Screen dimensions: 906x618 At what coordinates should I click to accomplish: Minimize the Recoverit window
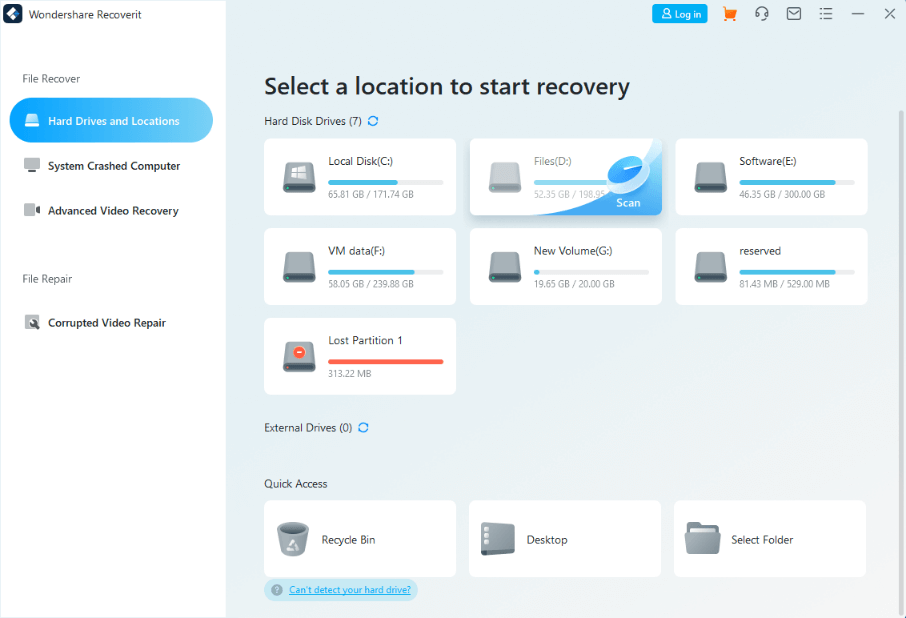point(858,14)
